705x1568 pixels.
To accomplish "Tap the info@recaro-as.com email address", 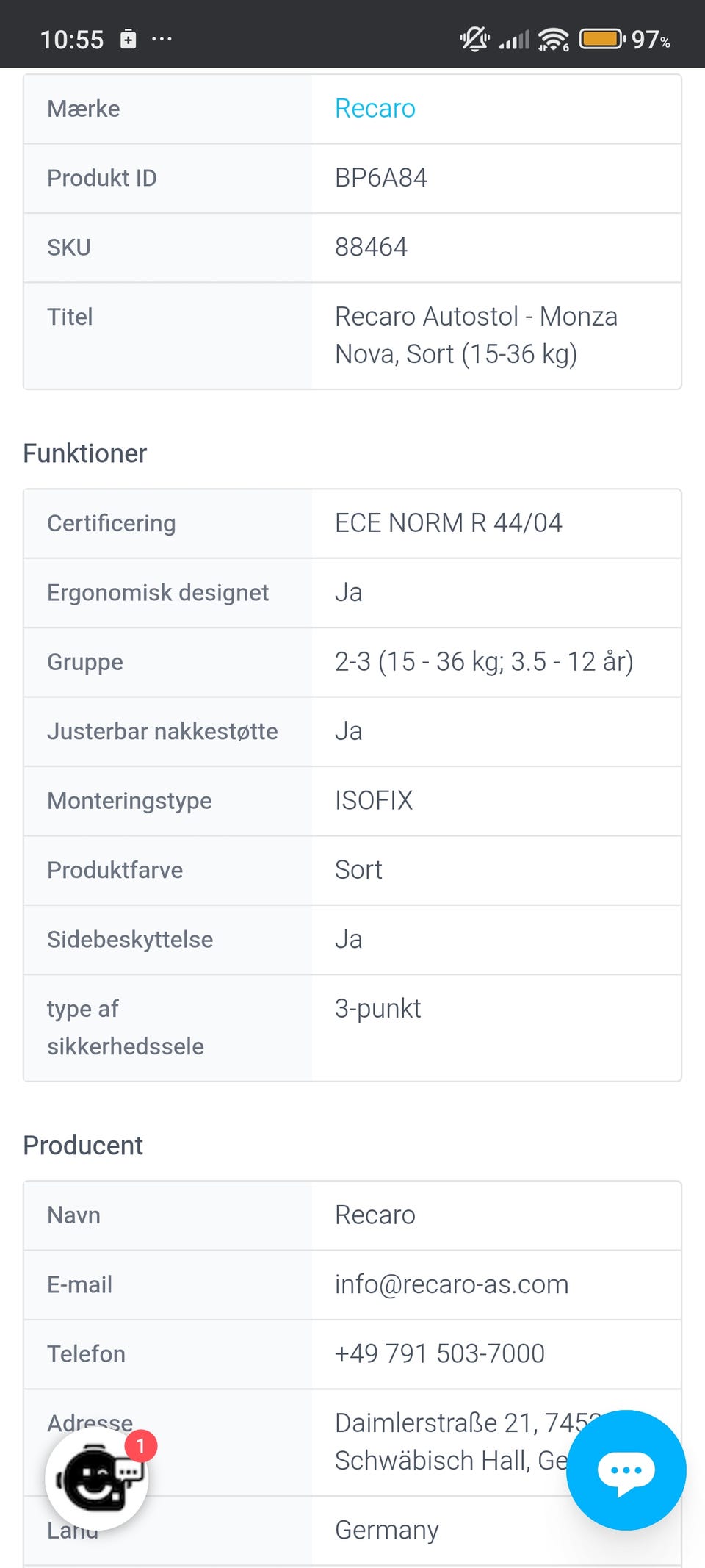I will pos(451,1284).
